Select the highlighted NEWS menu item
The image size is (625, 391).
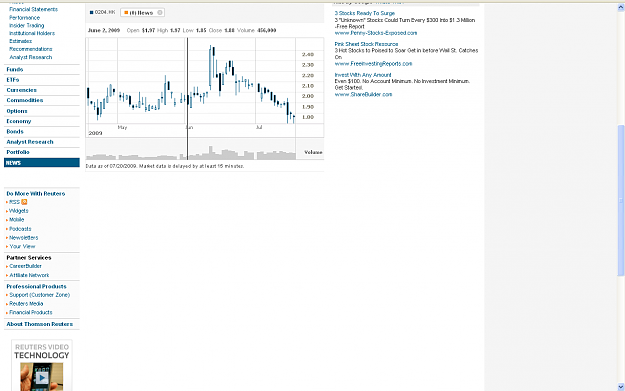pos(42,163)
